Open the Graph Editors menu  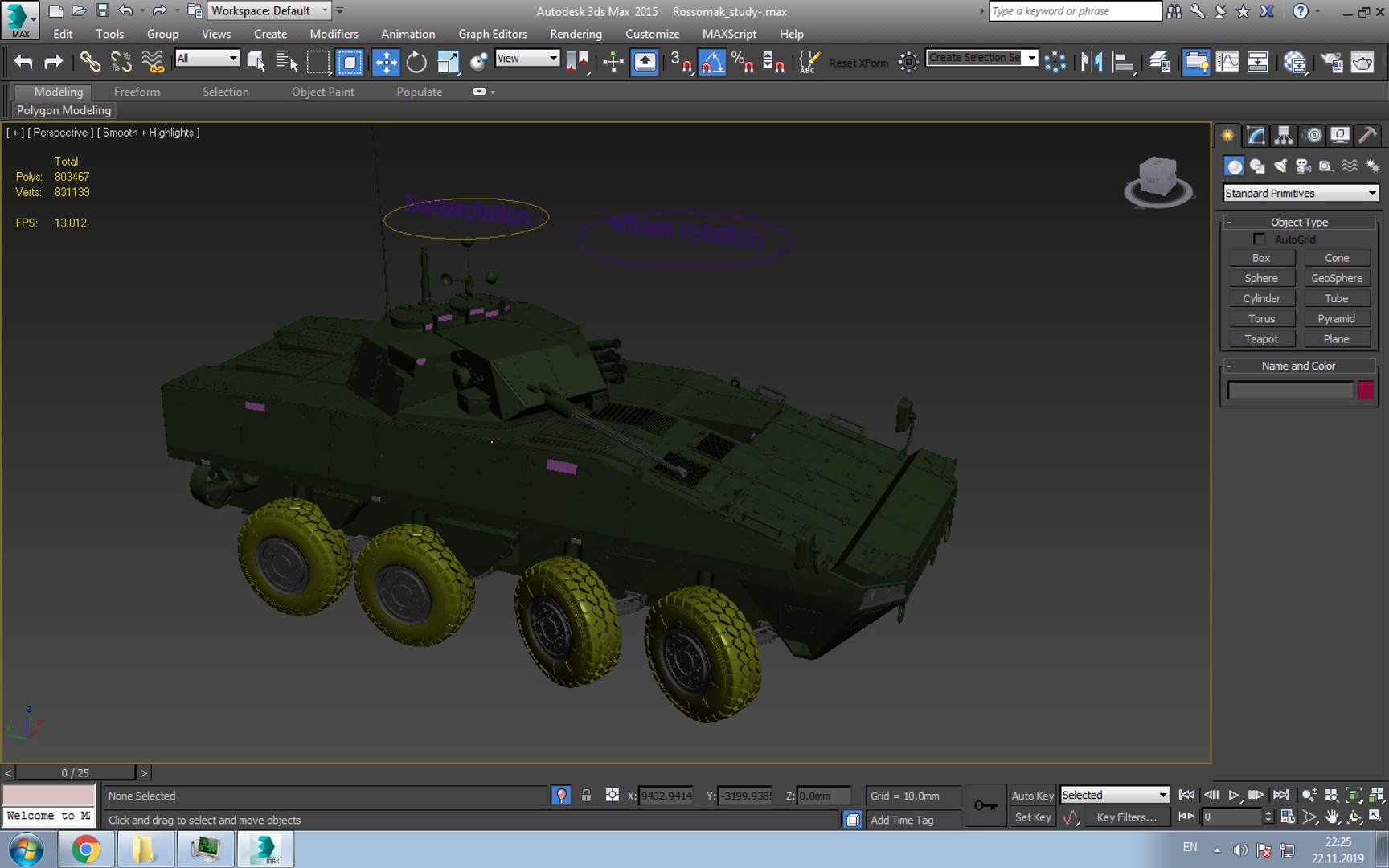pyautogui.click(x=493, y=34)
